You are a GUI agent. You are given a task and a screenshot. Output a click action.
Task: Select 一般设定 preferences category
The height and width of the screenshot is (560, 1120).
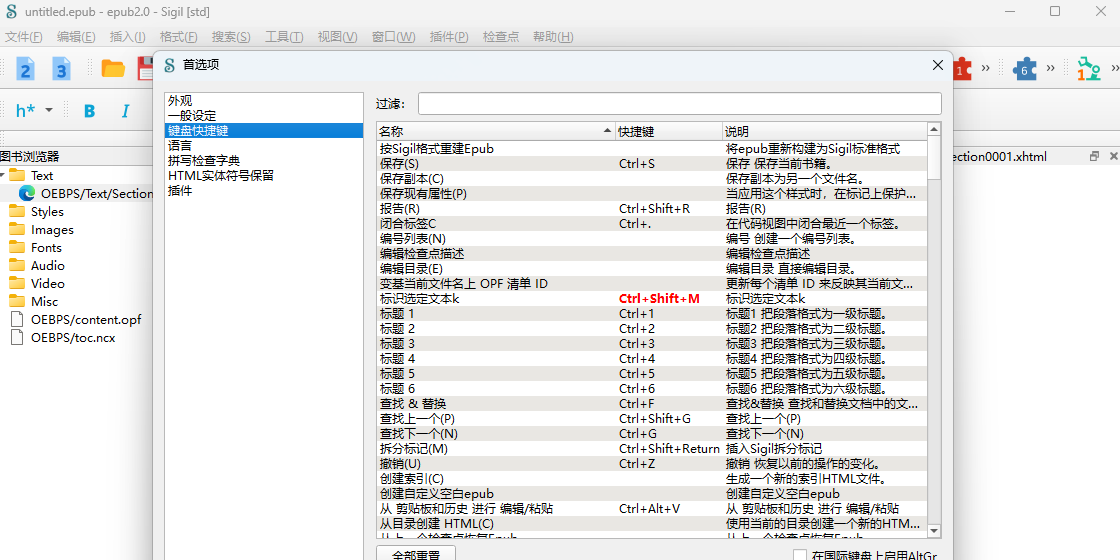pos(264,116)
